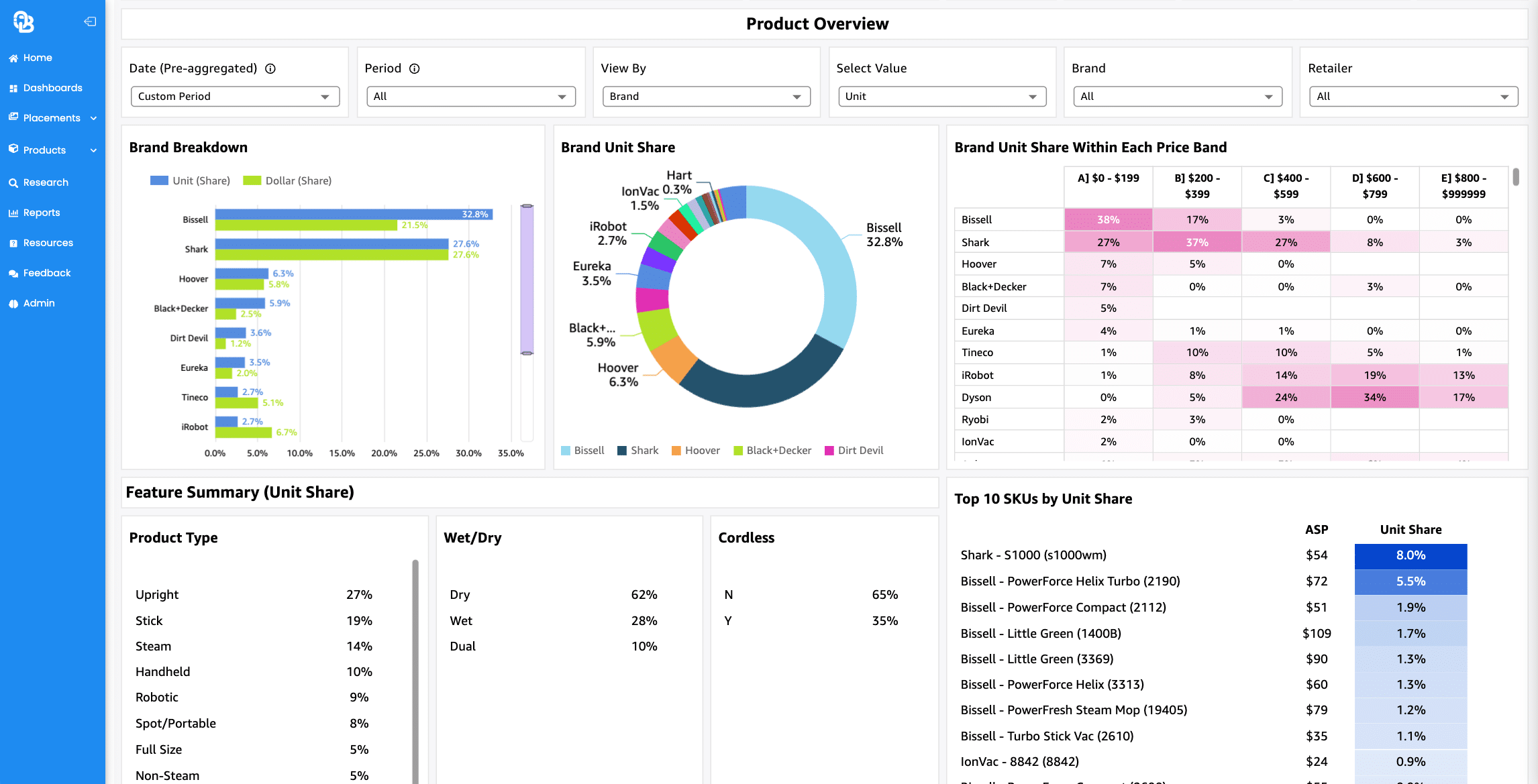This screenshot has height=784, width=1538.
Task: Toggle the Dollar (Share) legend series
Action: [x=287, y=180]
